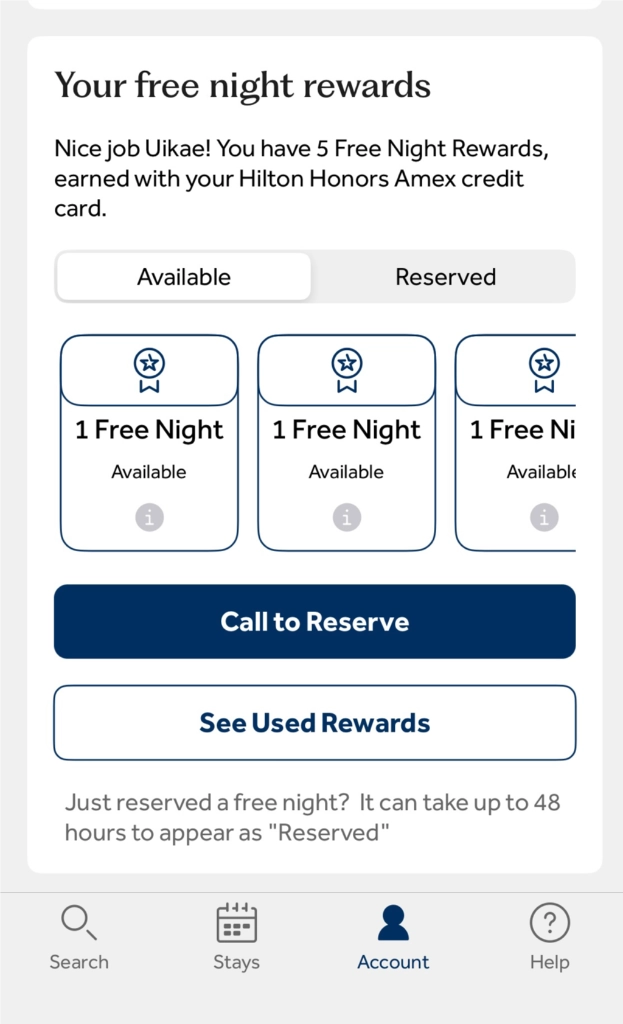Select the partially visible third Free Night card
The image size is (623, 1024).
(x=515, y=443)
